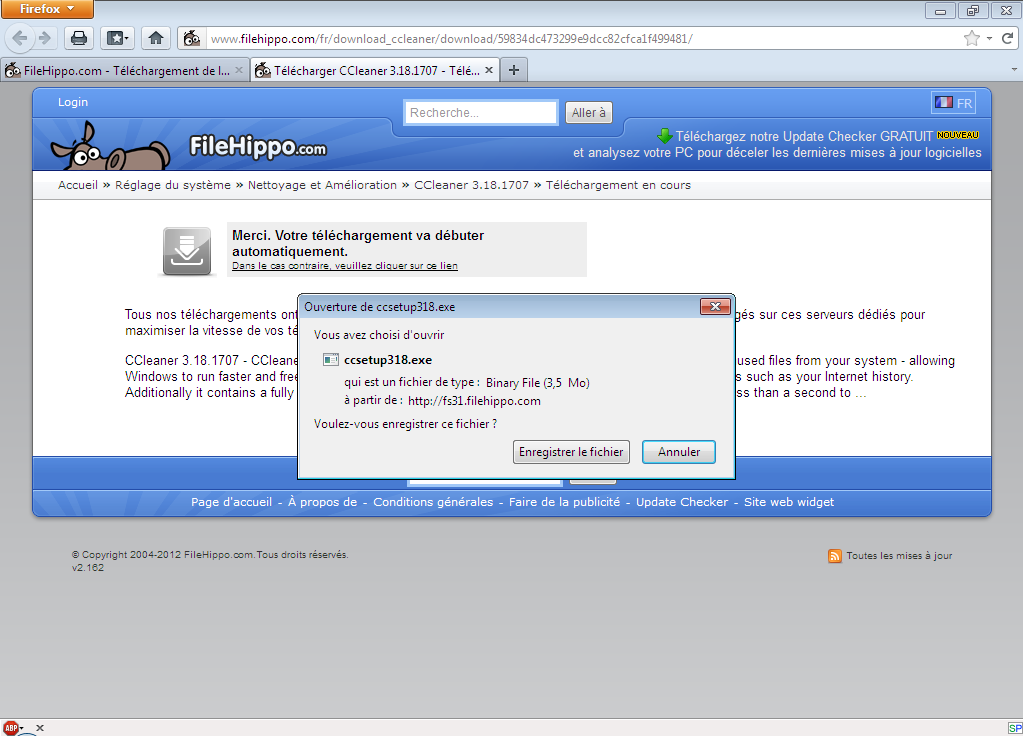The height and width of the screenshot is (736, 1023).
Task: Open CCleaner 3.18.1707 breadcrumb
Action: [471, 185]
